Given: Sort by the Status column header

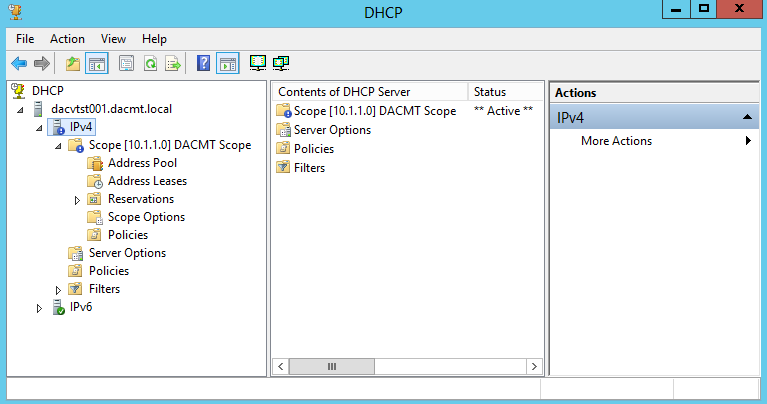Looking at the screenshot, I should pos(505,92).
